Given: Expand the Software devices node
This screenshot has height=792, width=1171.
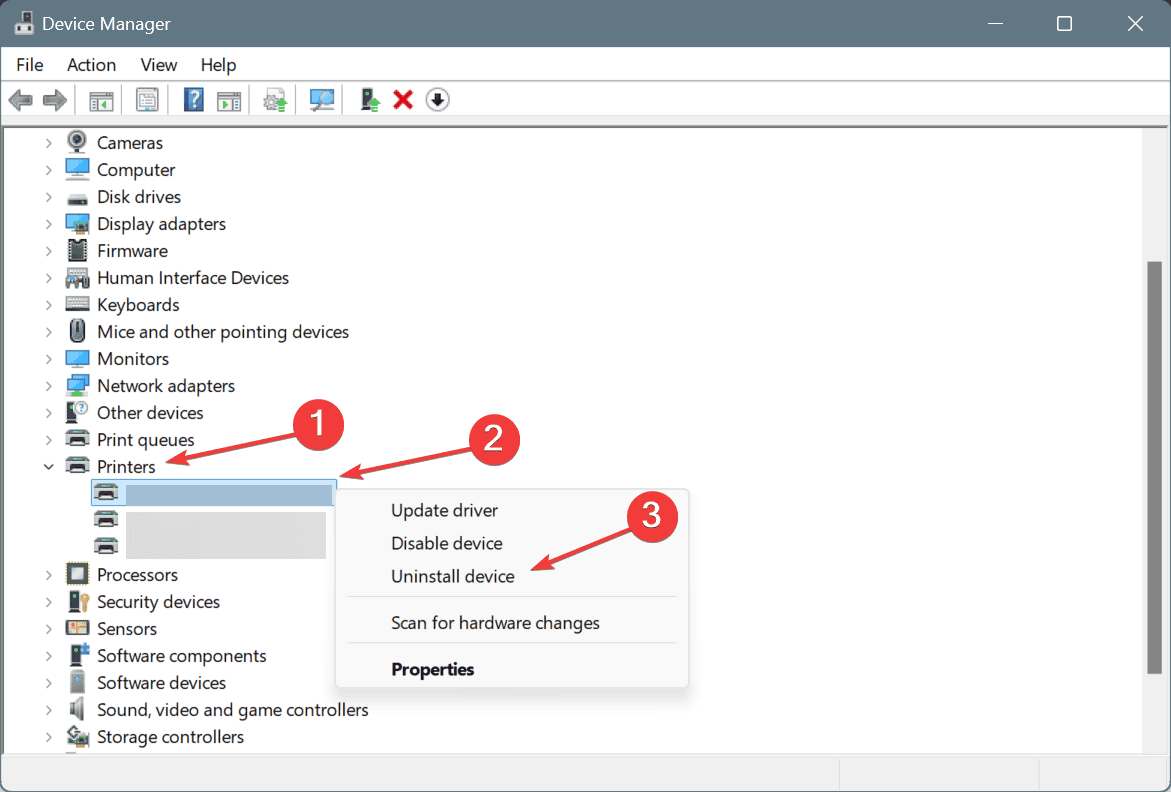Looking at the screenshot, I should tap(49, 683).
